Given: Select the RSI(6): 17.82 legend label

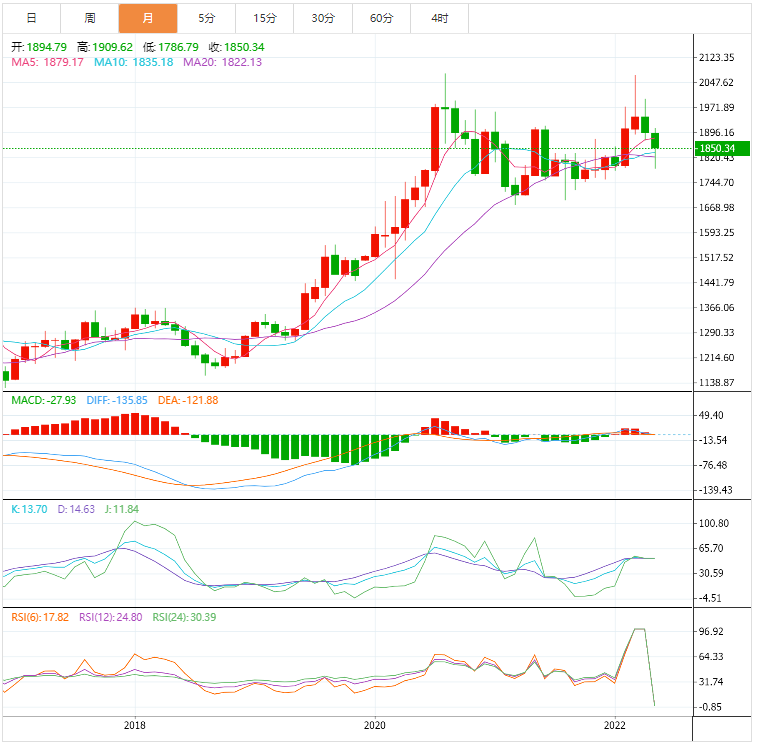Looking at the screenshot, I should [40, 617].
